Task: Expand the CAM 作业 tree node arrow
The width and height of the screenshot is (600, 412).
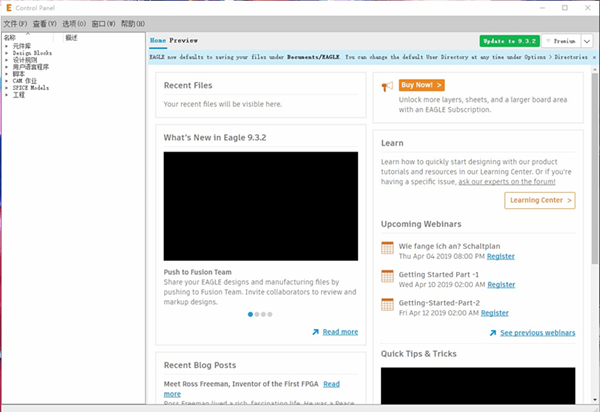Action: click(x=7, y=81)
